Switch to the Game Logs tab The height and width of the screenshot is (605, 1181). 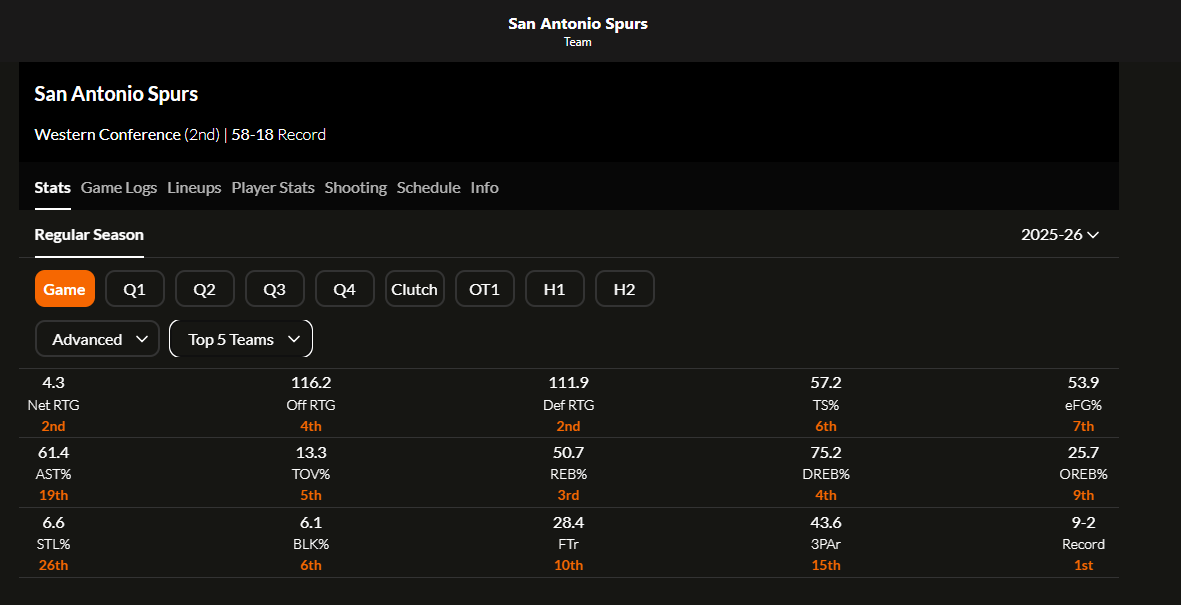pos(119,188)
